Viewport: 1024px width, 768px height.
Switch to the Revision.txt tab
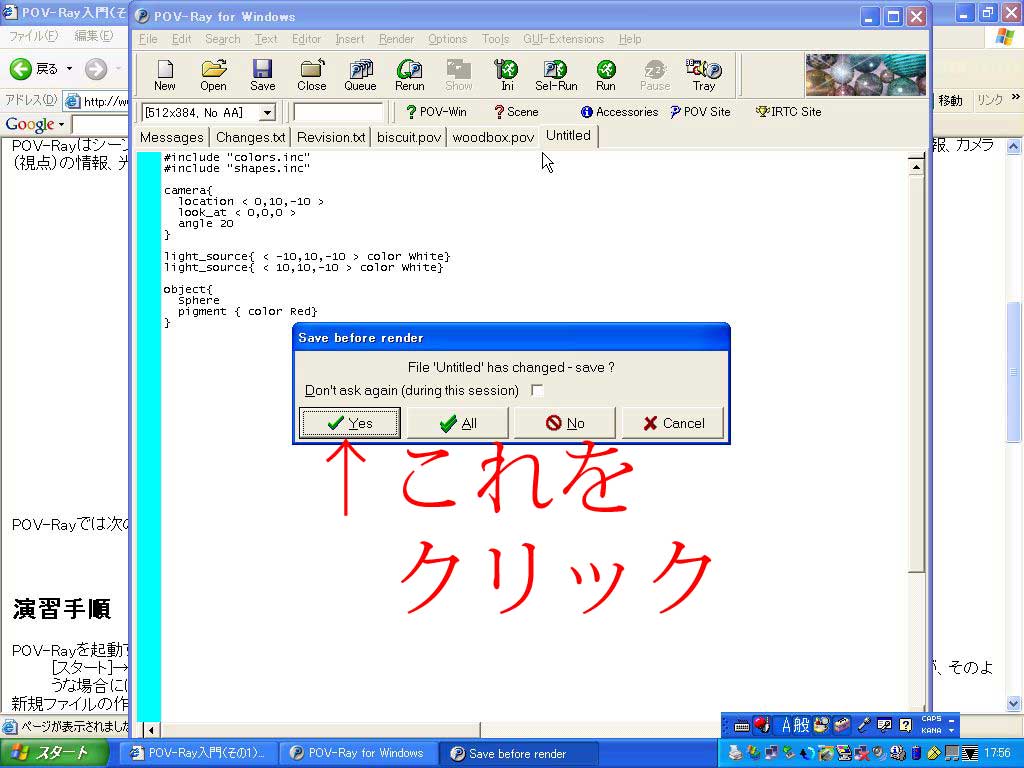331,137
